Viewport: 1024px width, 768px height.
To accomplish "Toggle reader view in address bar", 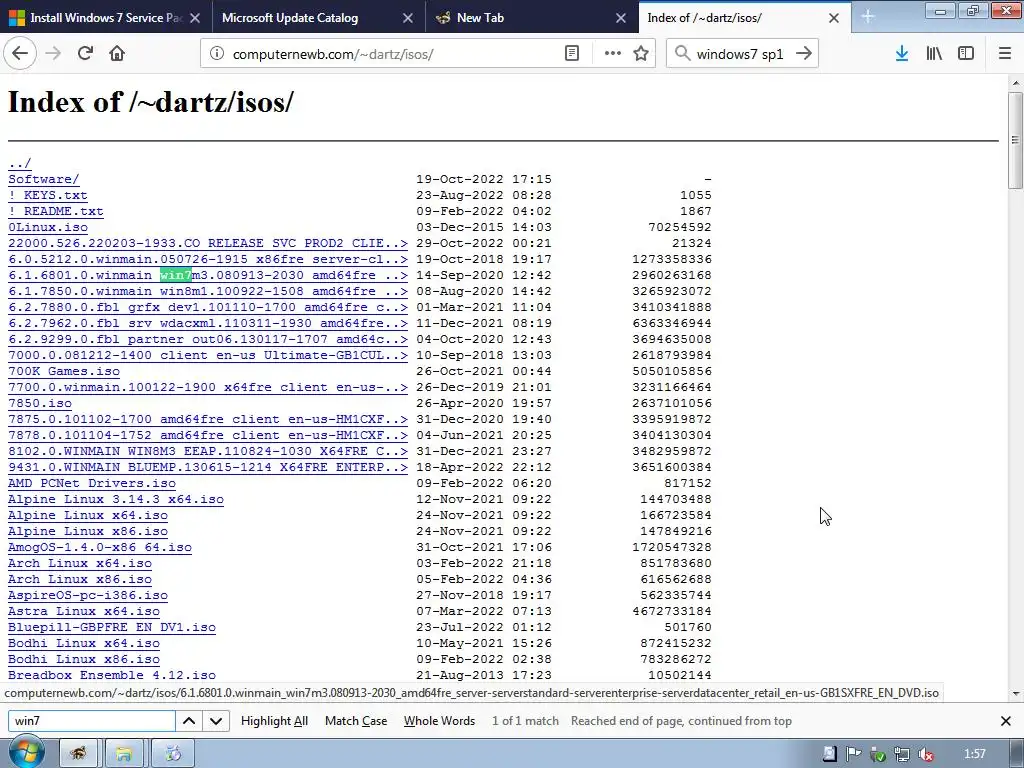I will coord(571,54).
